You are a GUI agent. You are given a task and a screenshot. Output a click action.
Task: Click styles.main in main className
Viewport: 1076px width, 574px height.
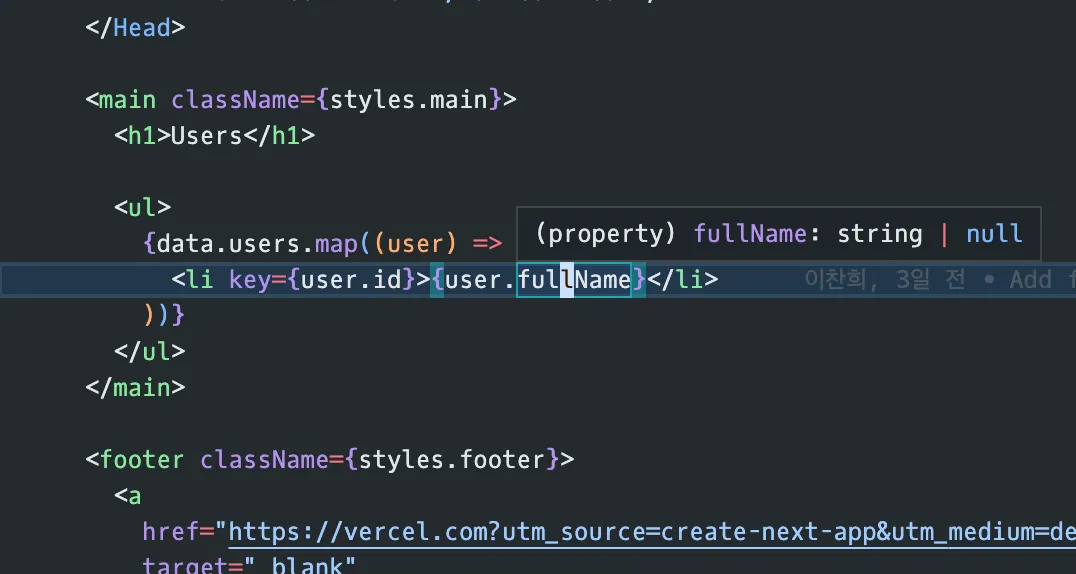408,100
